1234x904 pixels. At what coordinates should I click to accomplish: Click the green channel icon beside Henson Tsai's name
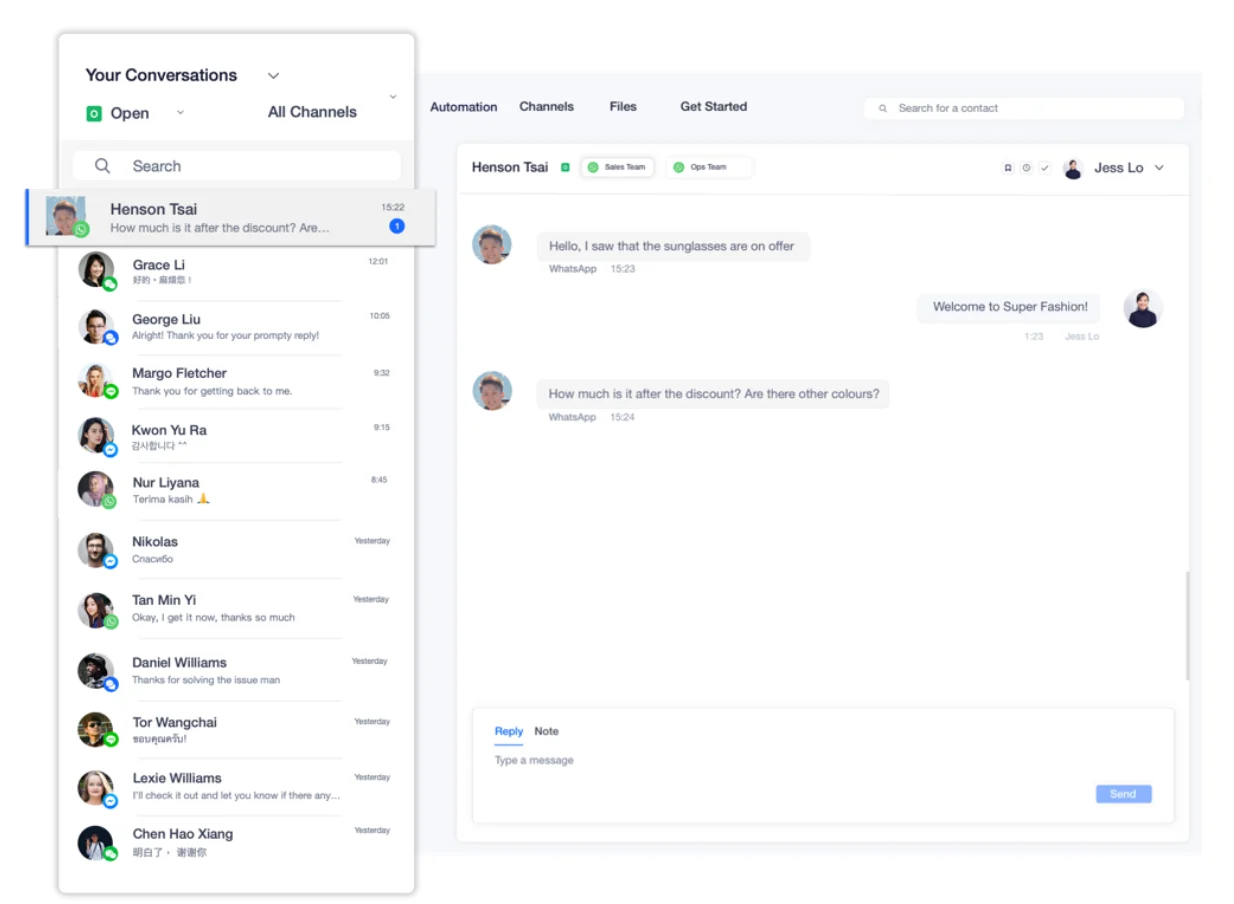pos(564,167)
